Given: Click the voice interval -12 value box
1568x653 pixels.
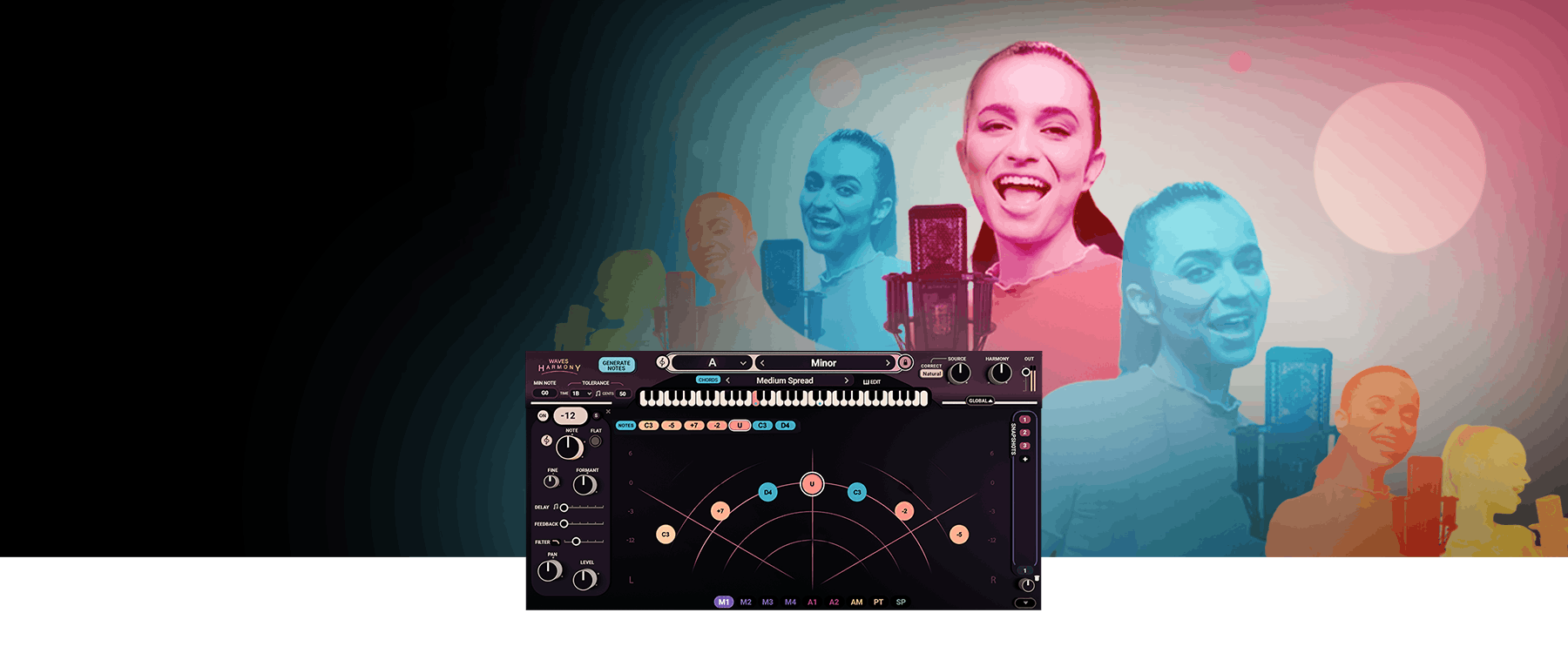Looking at the screenshot, I should pyautogui.click(x=571, y=416).
